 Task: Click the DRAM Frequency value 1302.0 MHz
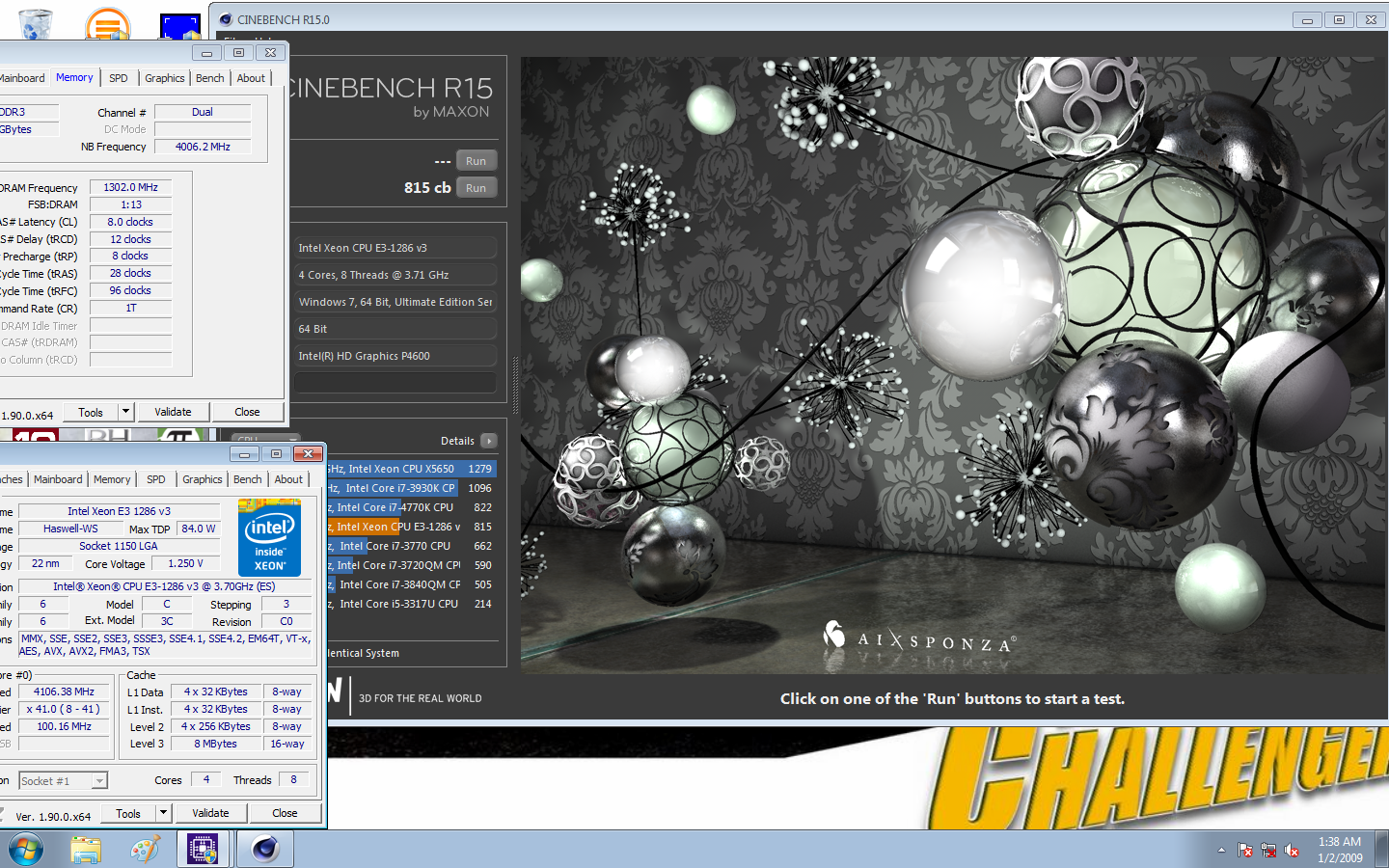131,187
